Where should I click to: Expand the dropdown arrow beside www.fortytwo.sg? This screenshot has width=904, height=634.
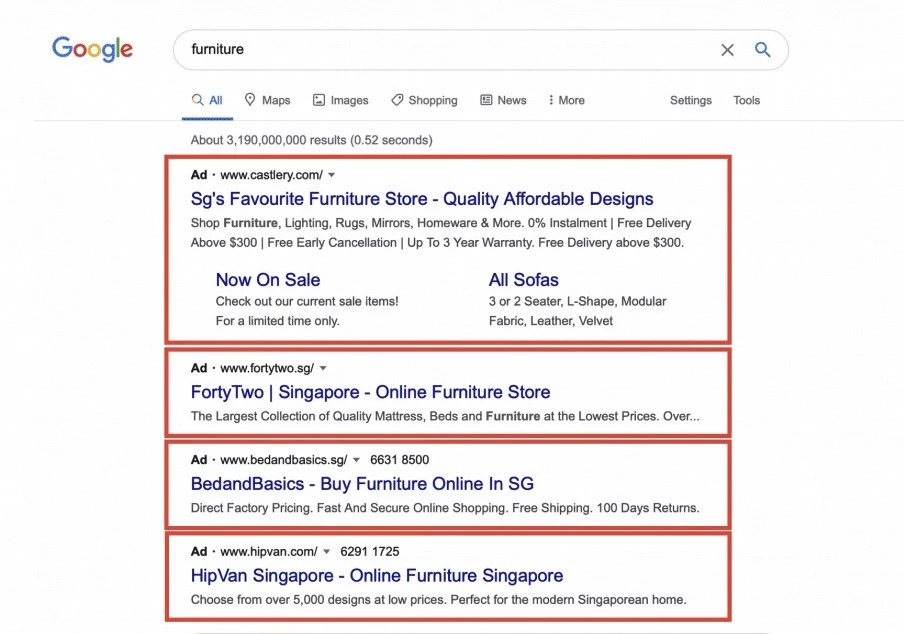(323, 368)
